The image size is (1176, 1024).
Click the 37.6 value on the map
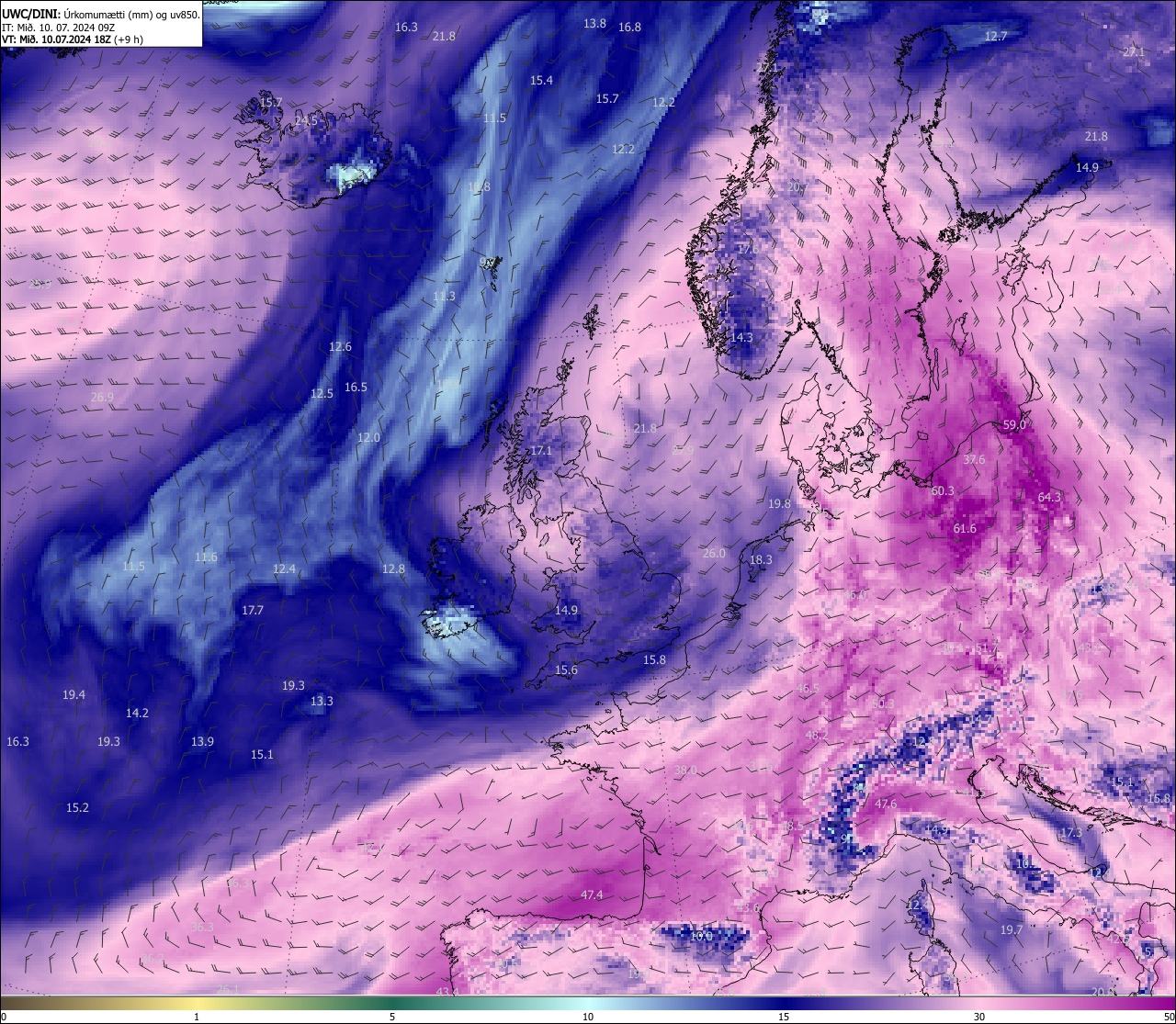(974, 459)
